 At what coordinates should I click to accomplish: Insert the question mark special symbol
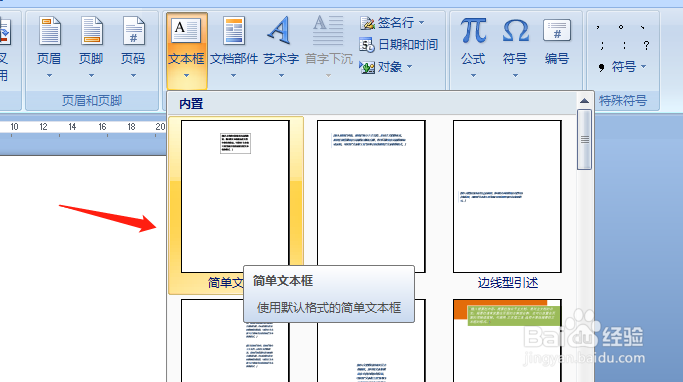click(646, 45)
